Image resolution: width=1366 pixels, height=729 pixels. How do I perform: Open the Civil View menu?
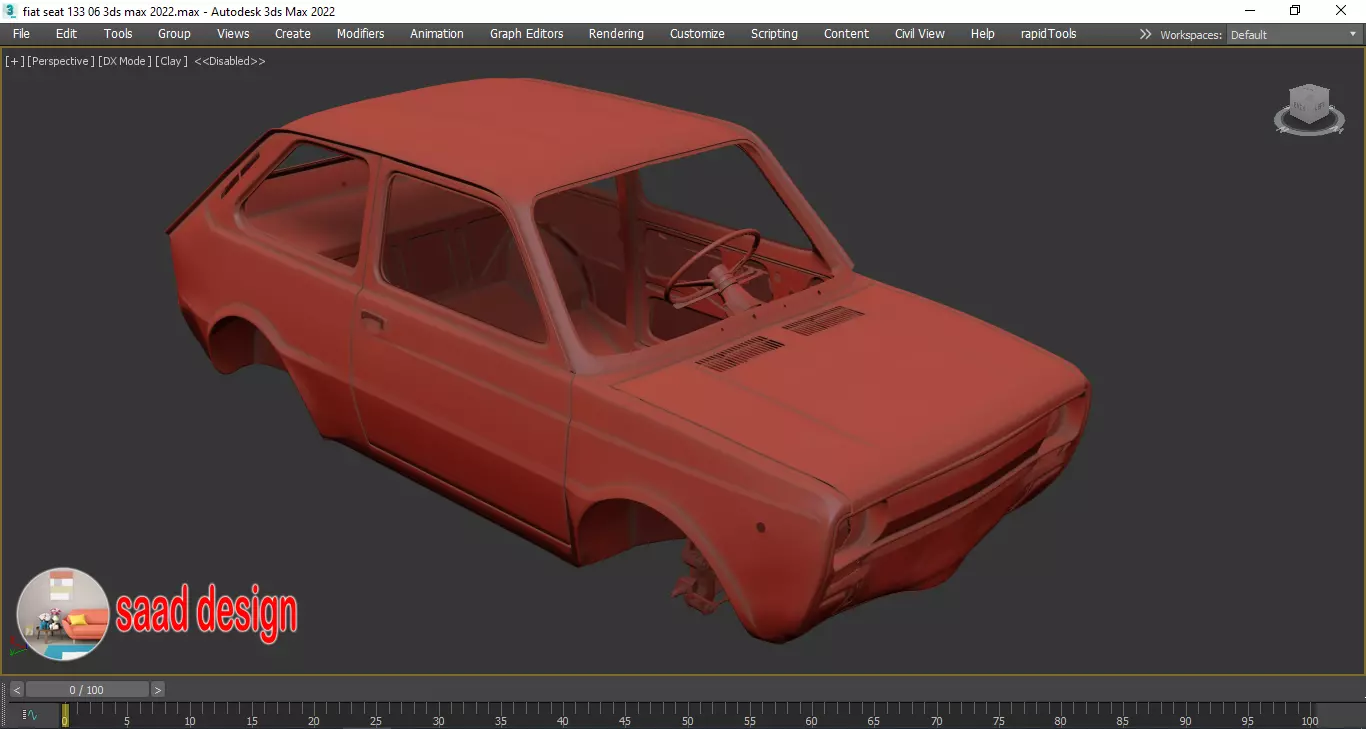(920, 34)
